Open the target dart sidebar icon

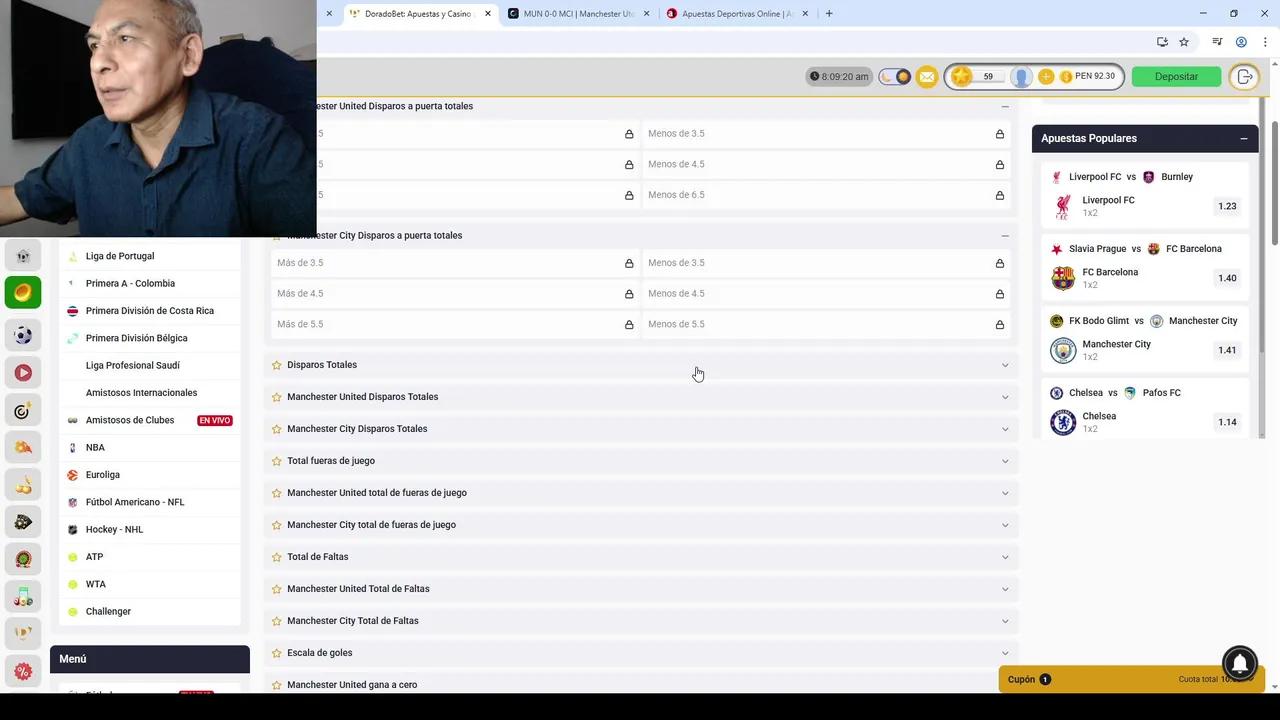coord(23,411)
